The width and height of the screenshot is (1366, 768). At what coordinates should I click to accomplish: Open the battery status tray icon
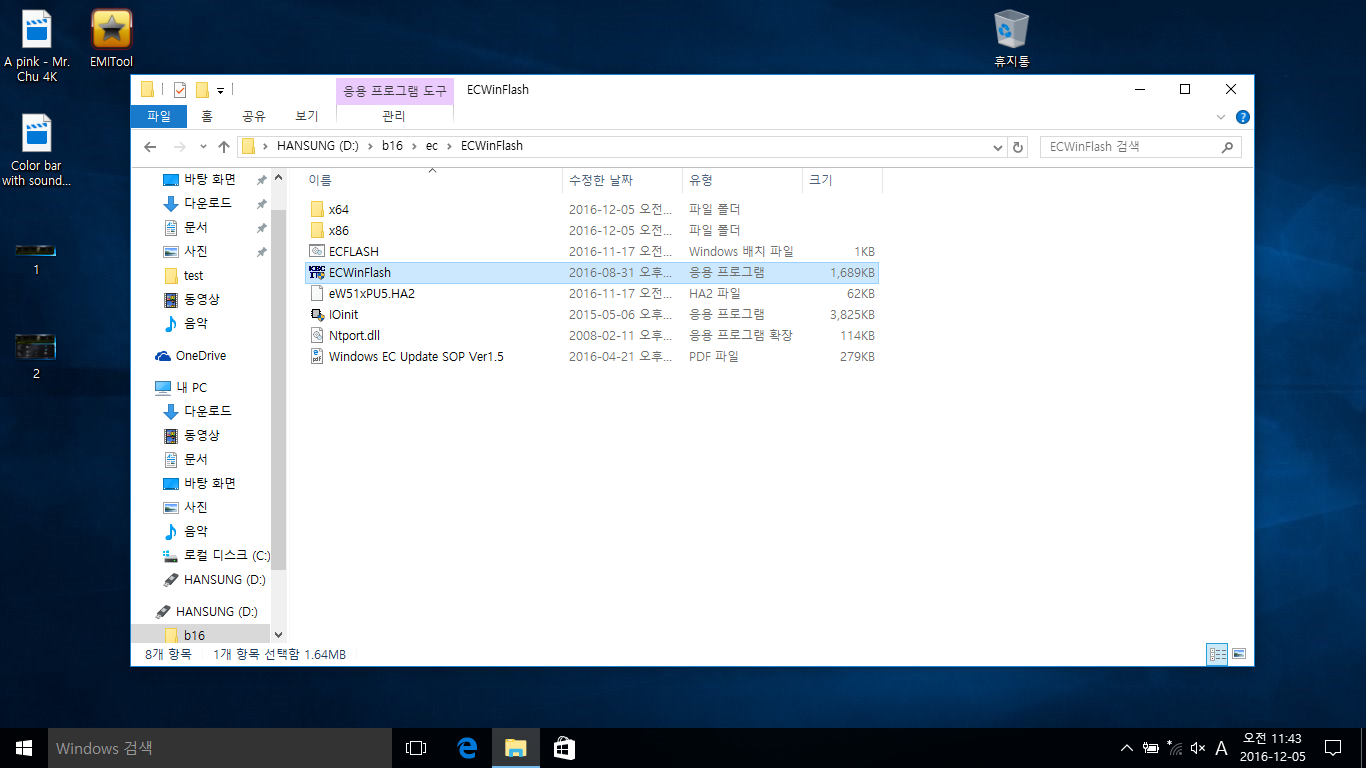(1151, 748)
